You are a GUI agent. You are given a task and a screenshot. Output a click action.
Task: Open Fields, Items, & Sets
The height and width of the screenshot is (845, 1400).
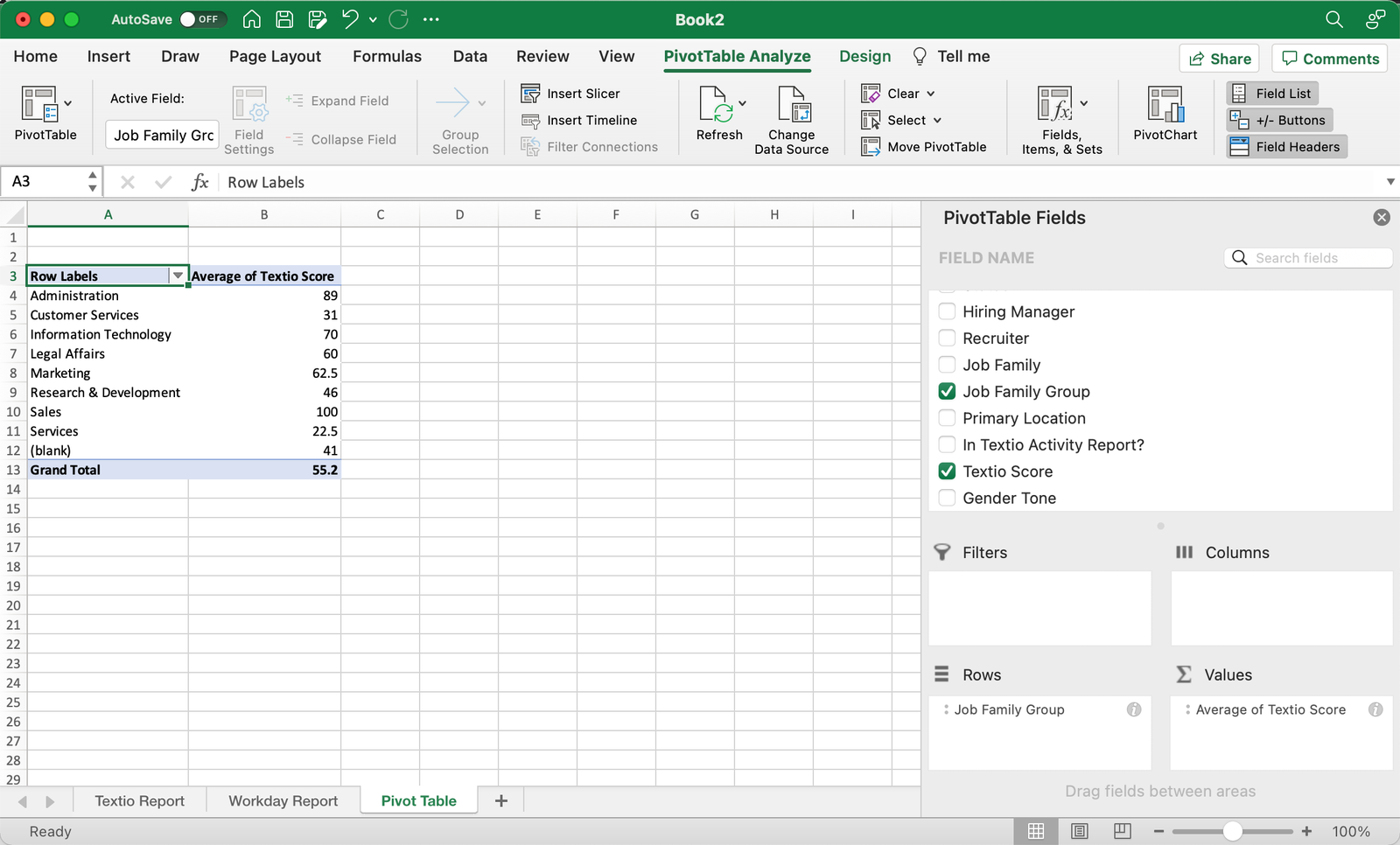(x=1061, y=118)
